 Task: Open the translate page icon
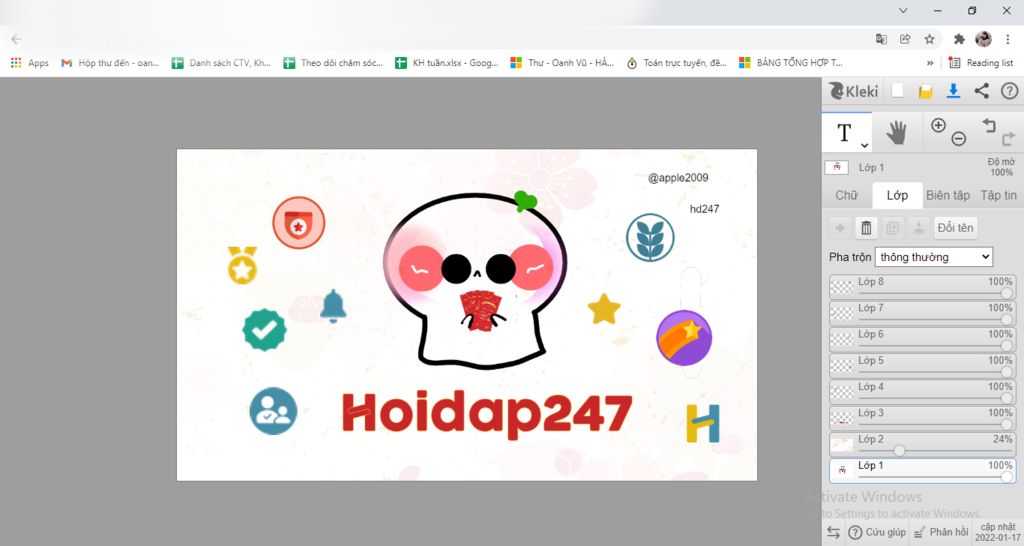tap(881, 39)
